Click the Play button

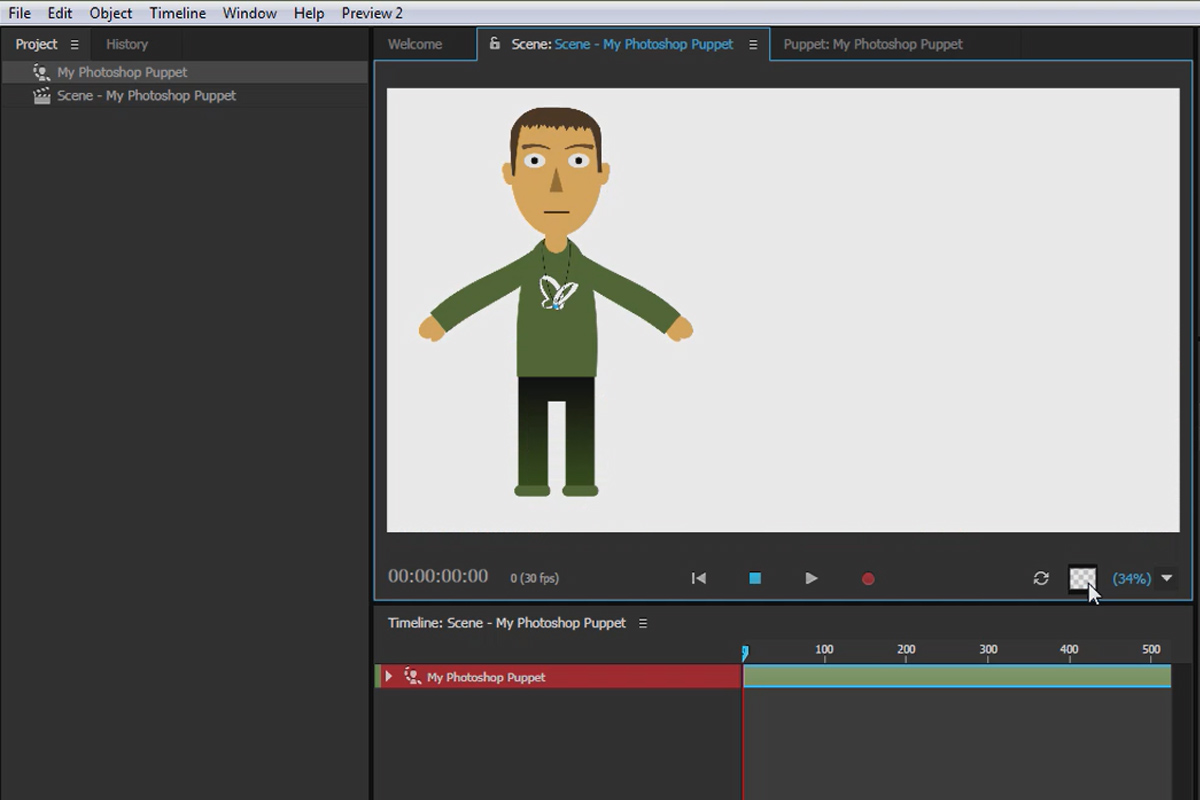pyautogui.click(x=811, y=578)
